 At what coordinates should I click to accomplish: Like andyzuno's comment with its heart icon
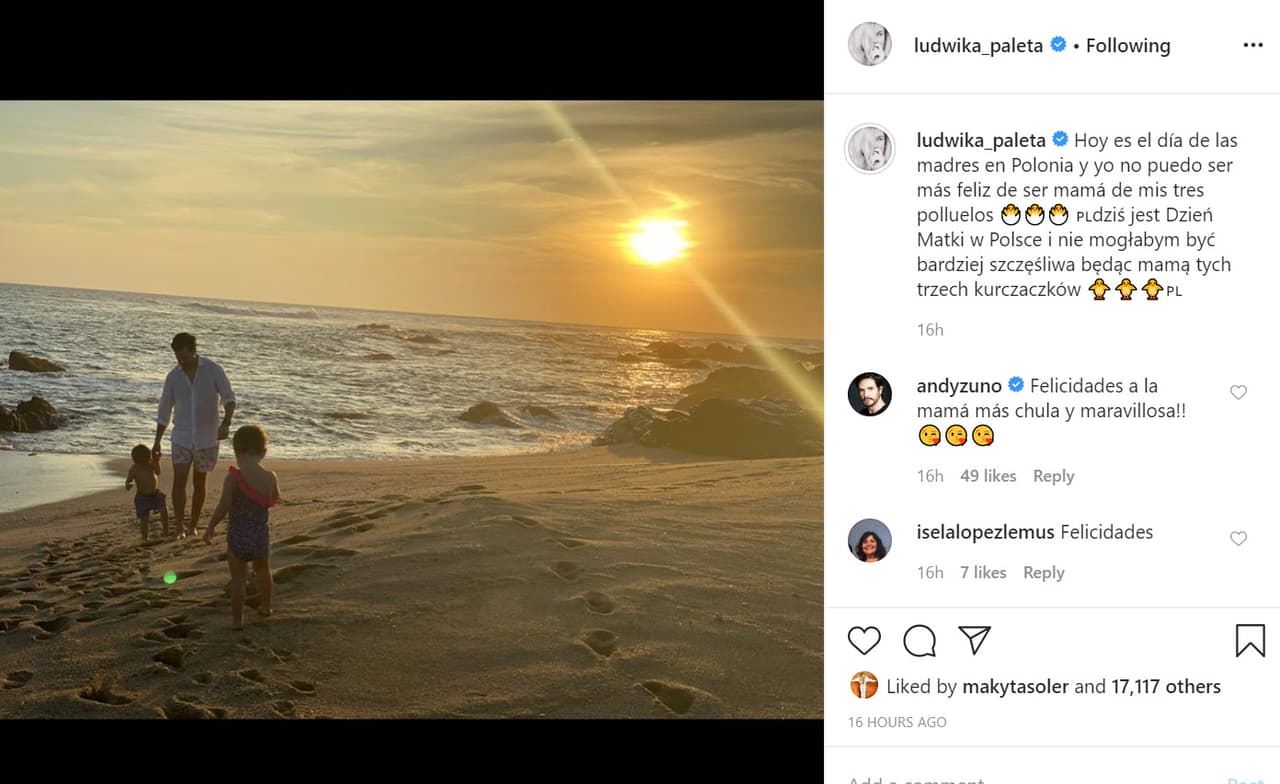click(1238, 392)
